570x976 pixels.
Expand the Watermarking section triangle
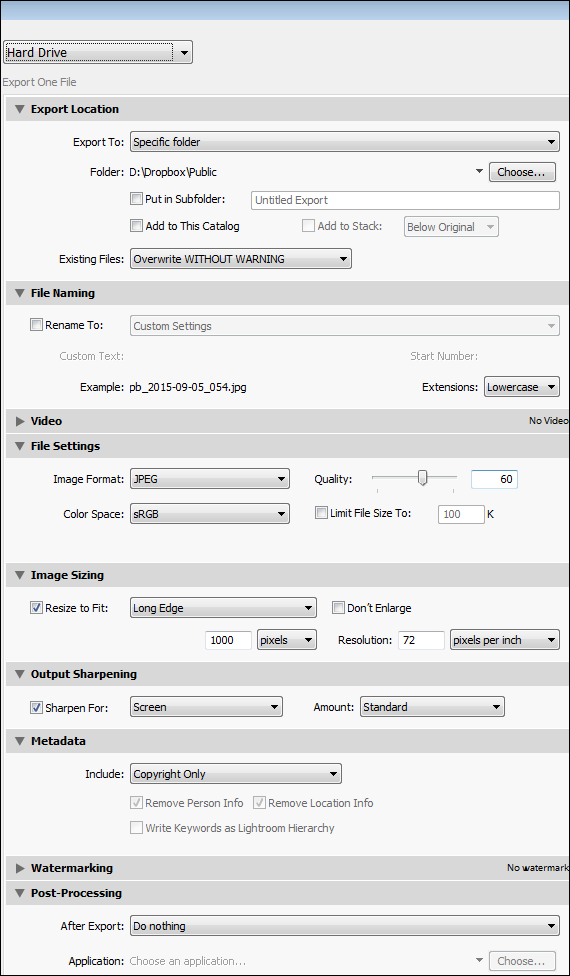tap(19, 868)
